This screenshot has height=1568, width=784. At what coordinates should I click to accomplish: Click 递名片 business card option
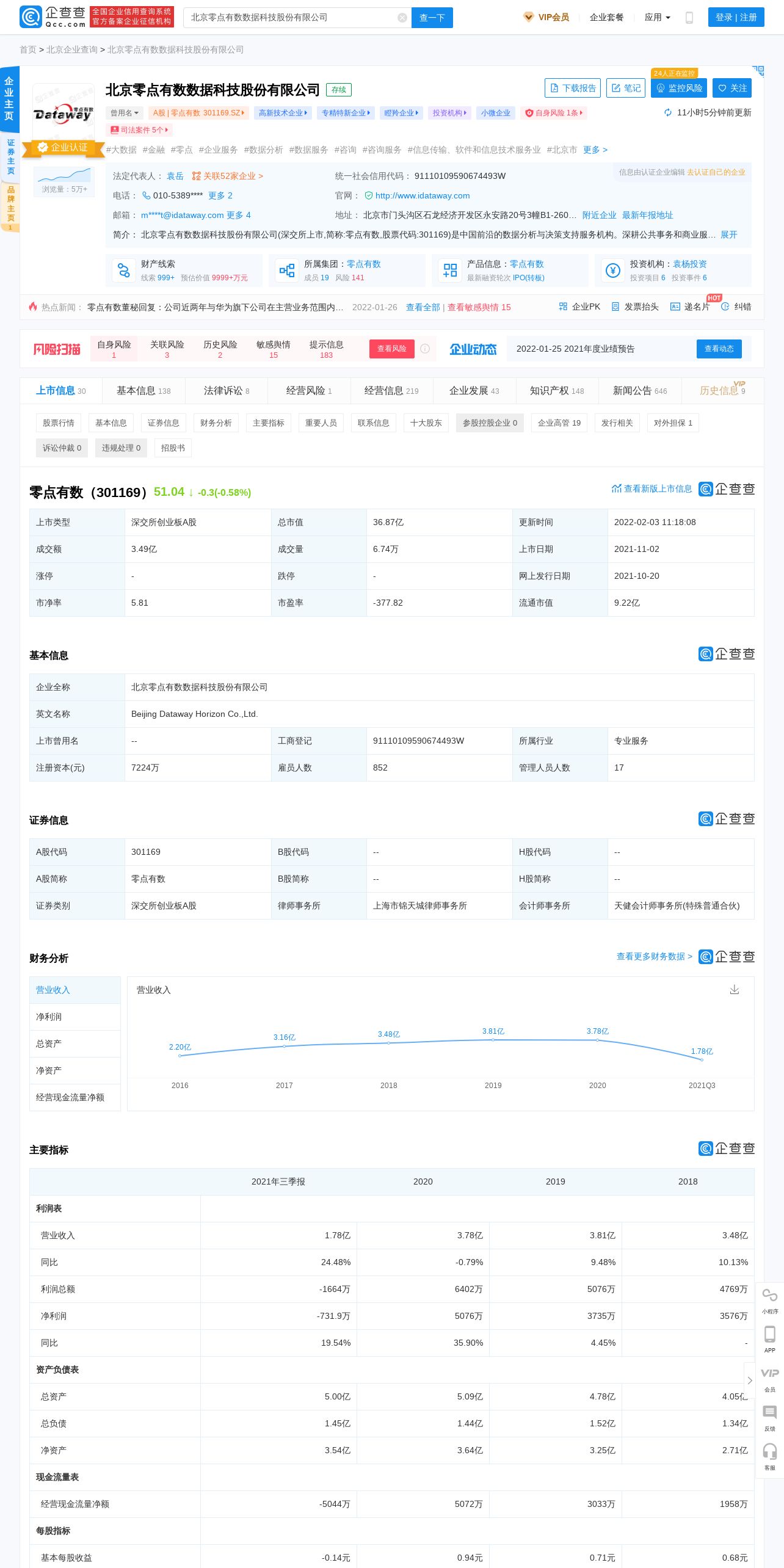[x=690, y=307]
